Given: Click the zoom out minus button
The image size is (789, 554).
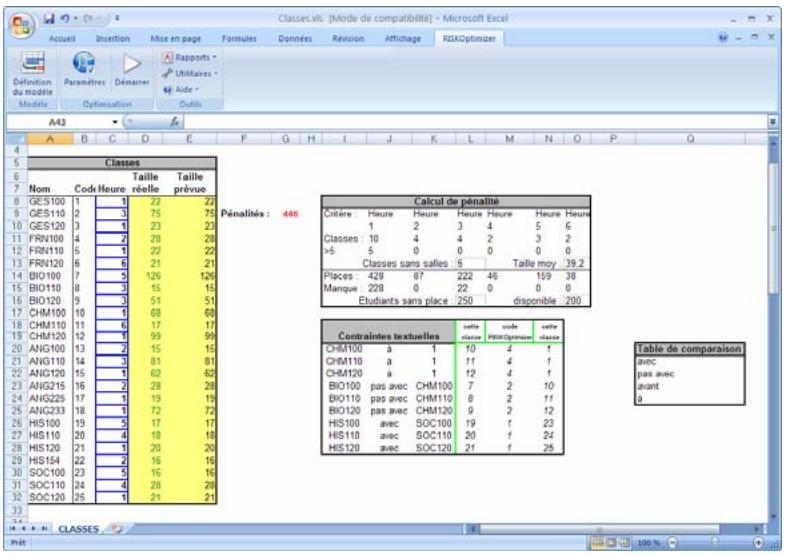Looking at the screenshot, I should [x=672, y=542].
